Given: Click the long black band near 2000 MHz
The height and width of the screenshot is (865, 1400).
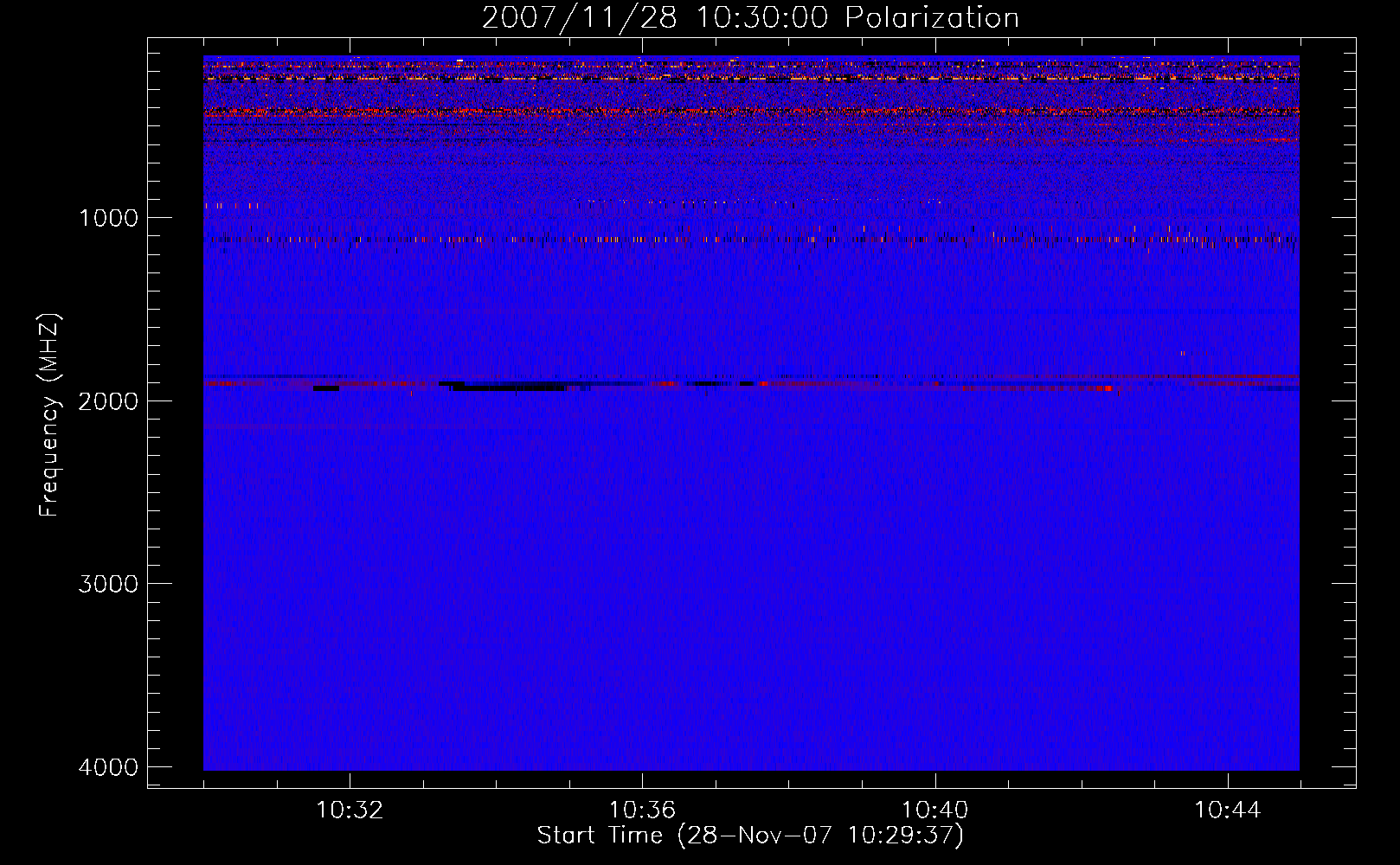Looking at the screenshot, I should [x=509, y=387].
